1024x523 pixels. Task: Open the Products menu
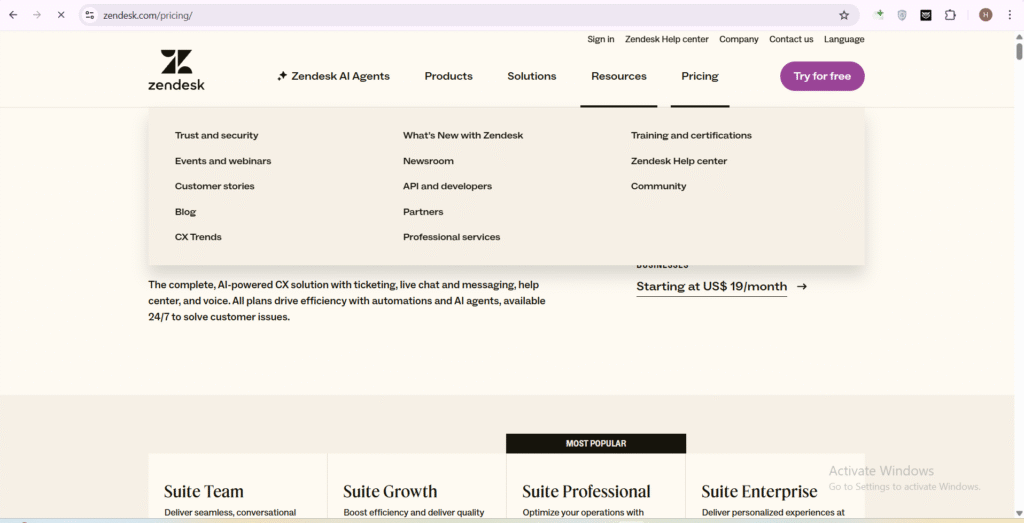click(x=449, y=76)
